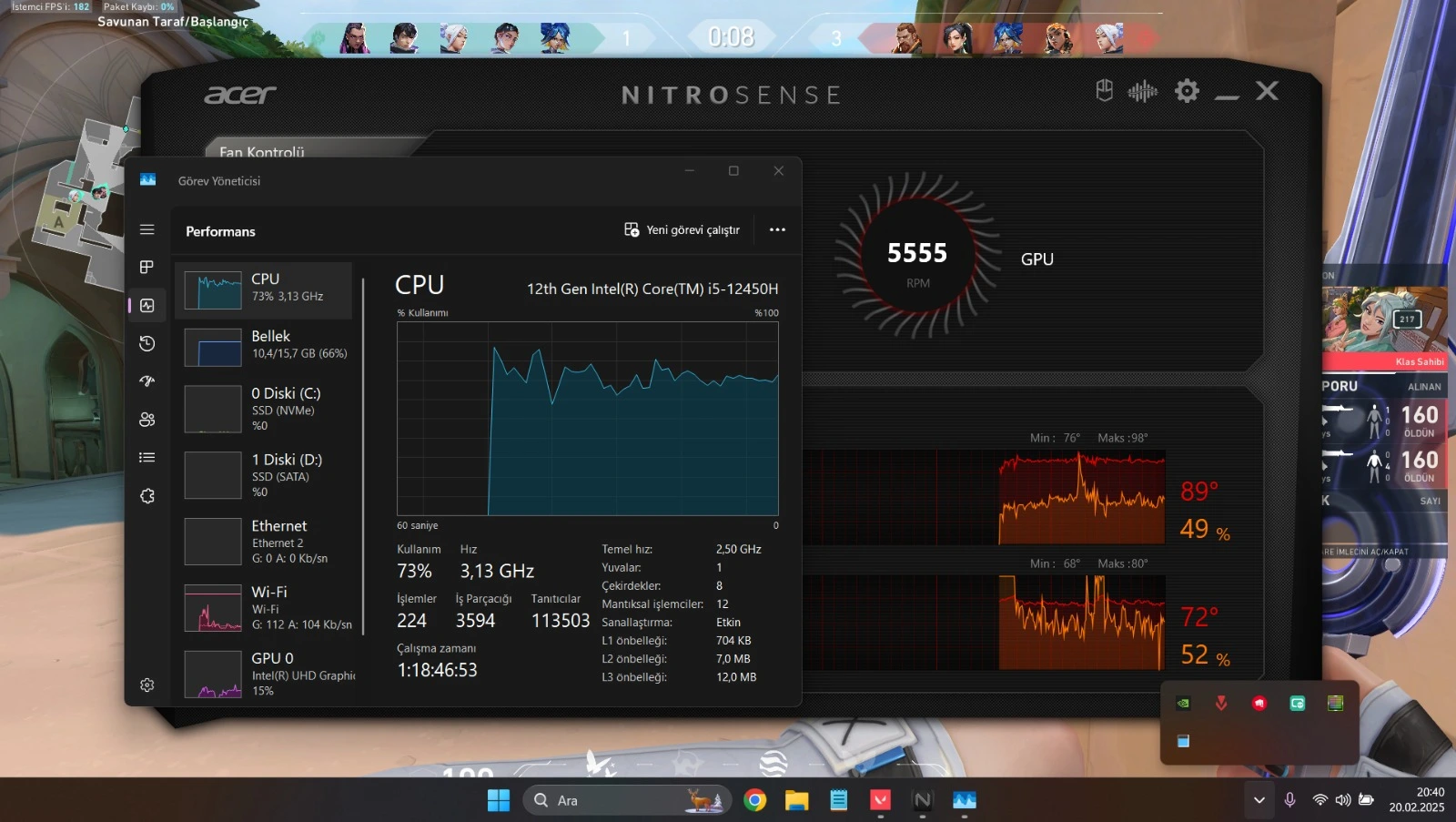Select CPU in the performance list
1456x822 pixels.
click(x=263, y=290)
